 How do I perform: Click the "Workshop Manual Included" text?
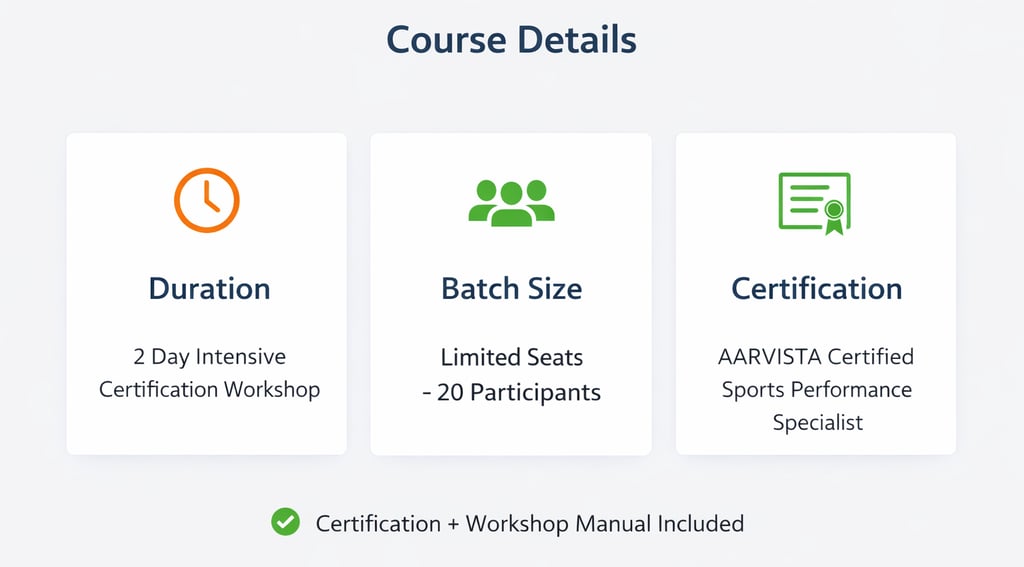604,523
